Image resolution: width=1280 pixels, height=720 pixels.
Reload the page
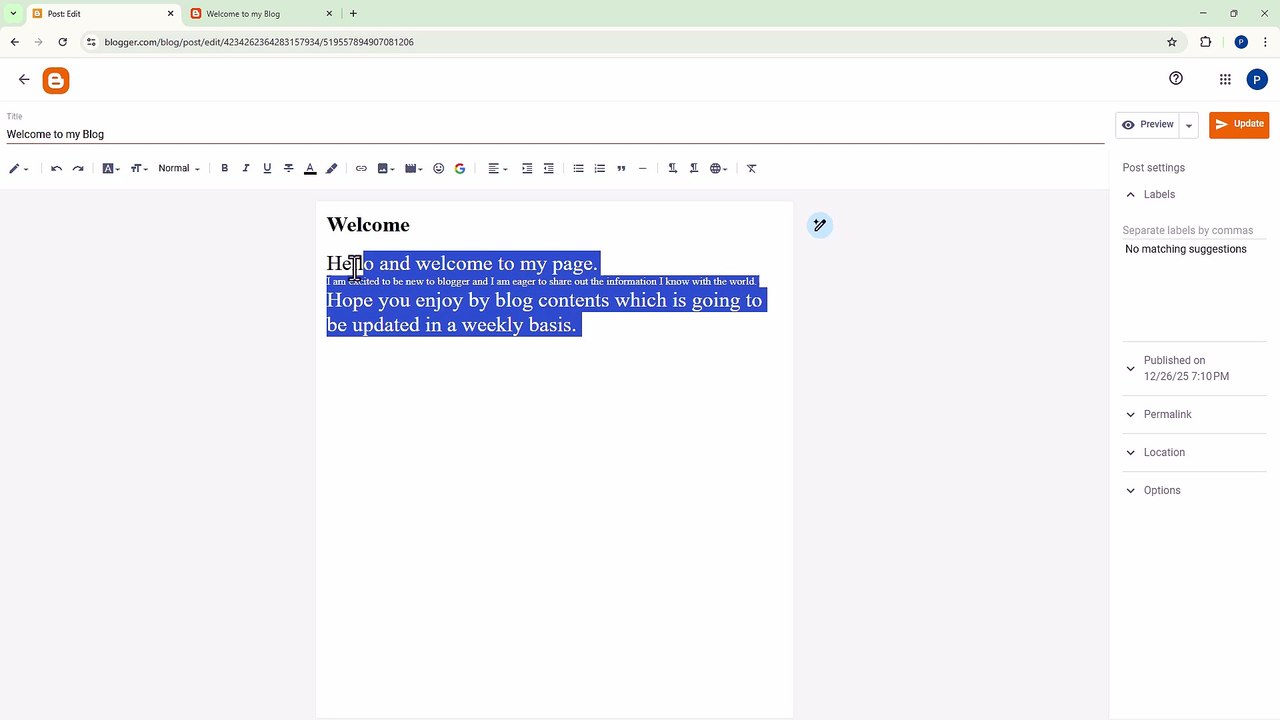(x=63, y=42)
